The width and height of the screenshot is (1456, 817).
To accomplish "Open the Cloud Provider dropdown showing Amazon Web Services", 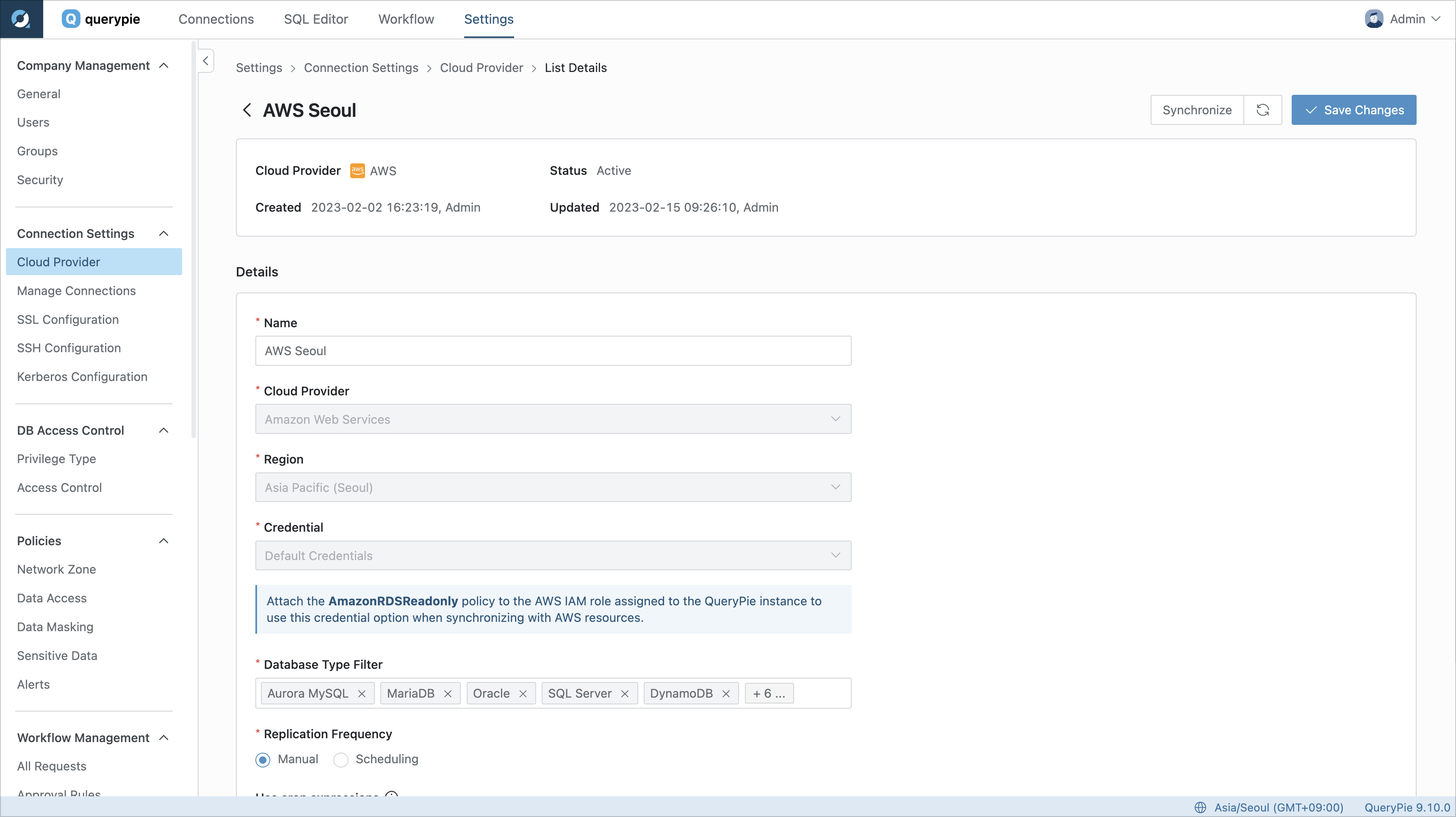I will (x=553, y=419).
